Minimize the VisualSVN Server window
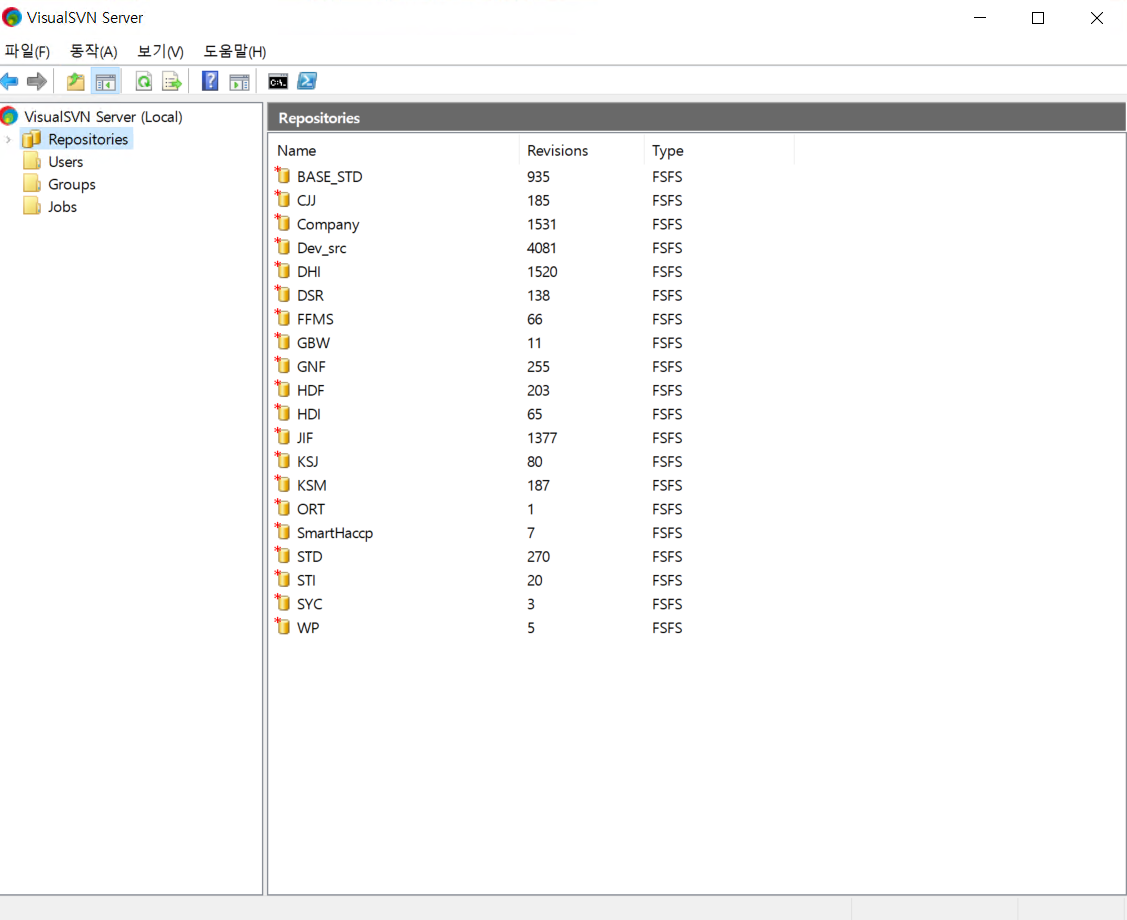This screenshot has height=920, width=1127. click(980, 18)
